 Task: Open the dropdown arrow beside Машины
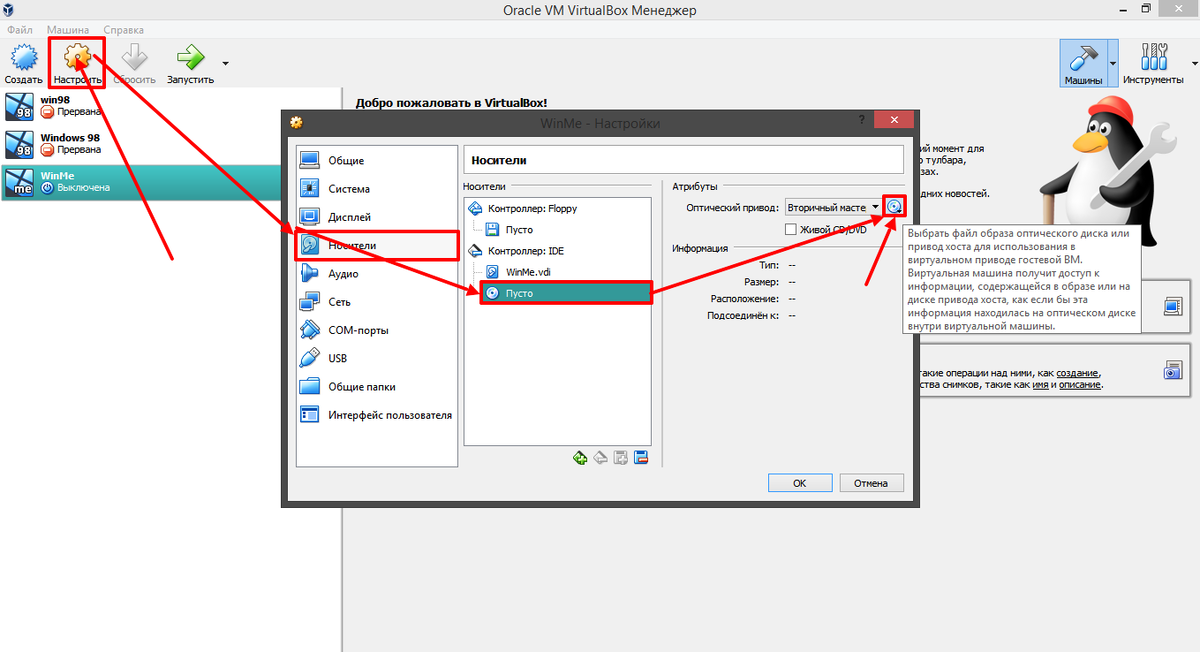pyautogui.click(x=1113, y=63)
